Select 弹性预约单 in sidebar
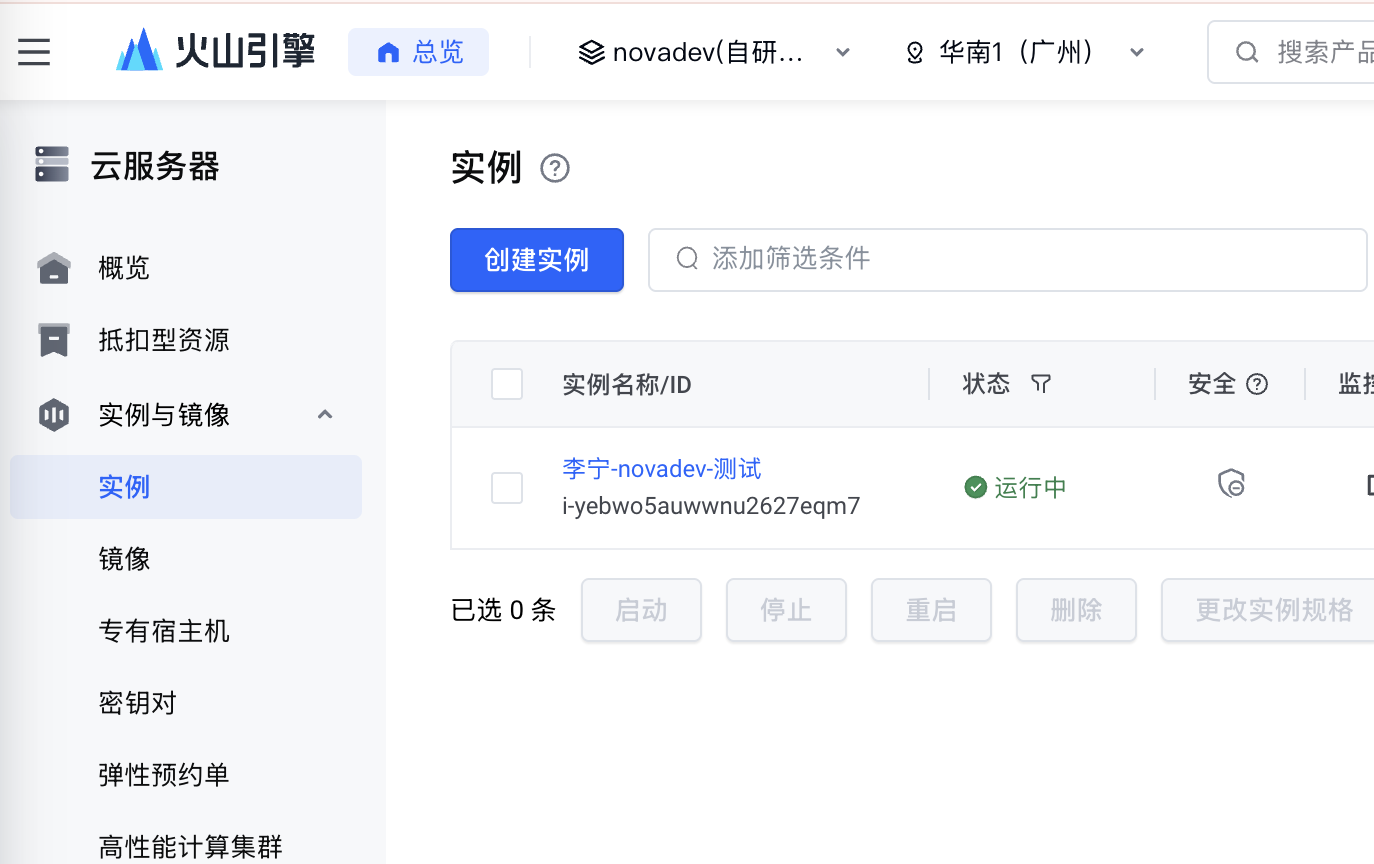 164,775
